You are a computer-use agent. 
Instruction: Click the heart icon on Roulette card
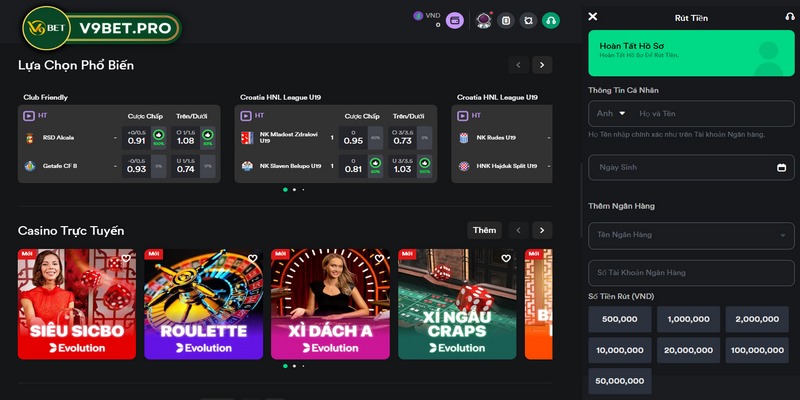point(253,259)
